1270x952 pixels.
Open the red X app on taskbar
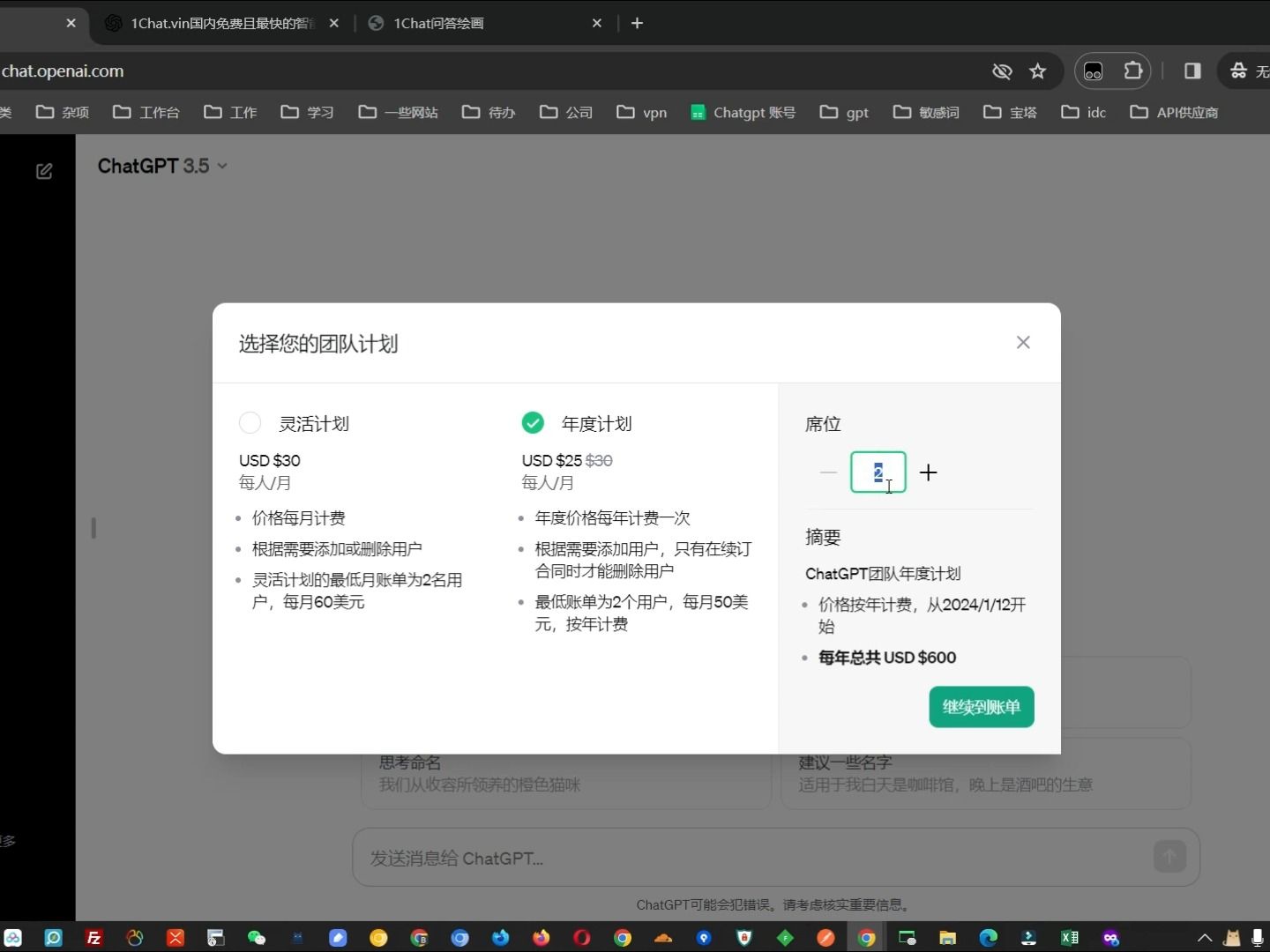coord(176,938)
